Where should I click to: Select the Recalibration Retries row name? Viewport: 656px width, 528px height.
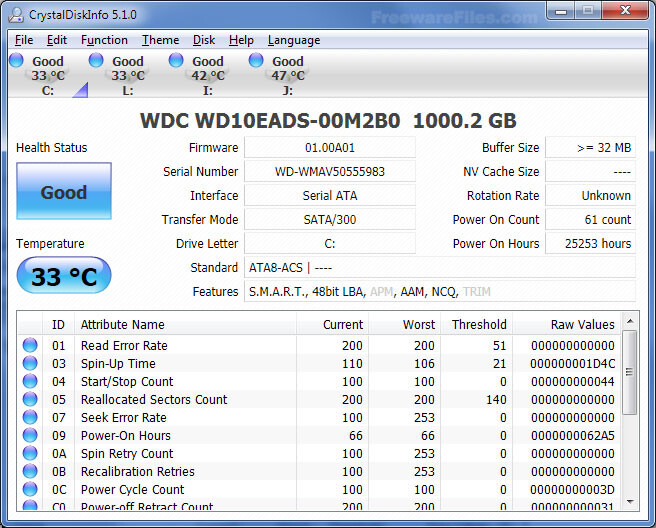[138, 472]
